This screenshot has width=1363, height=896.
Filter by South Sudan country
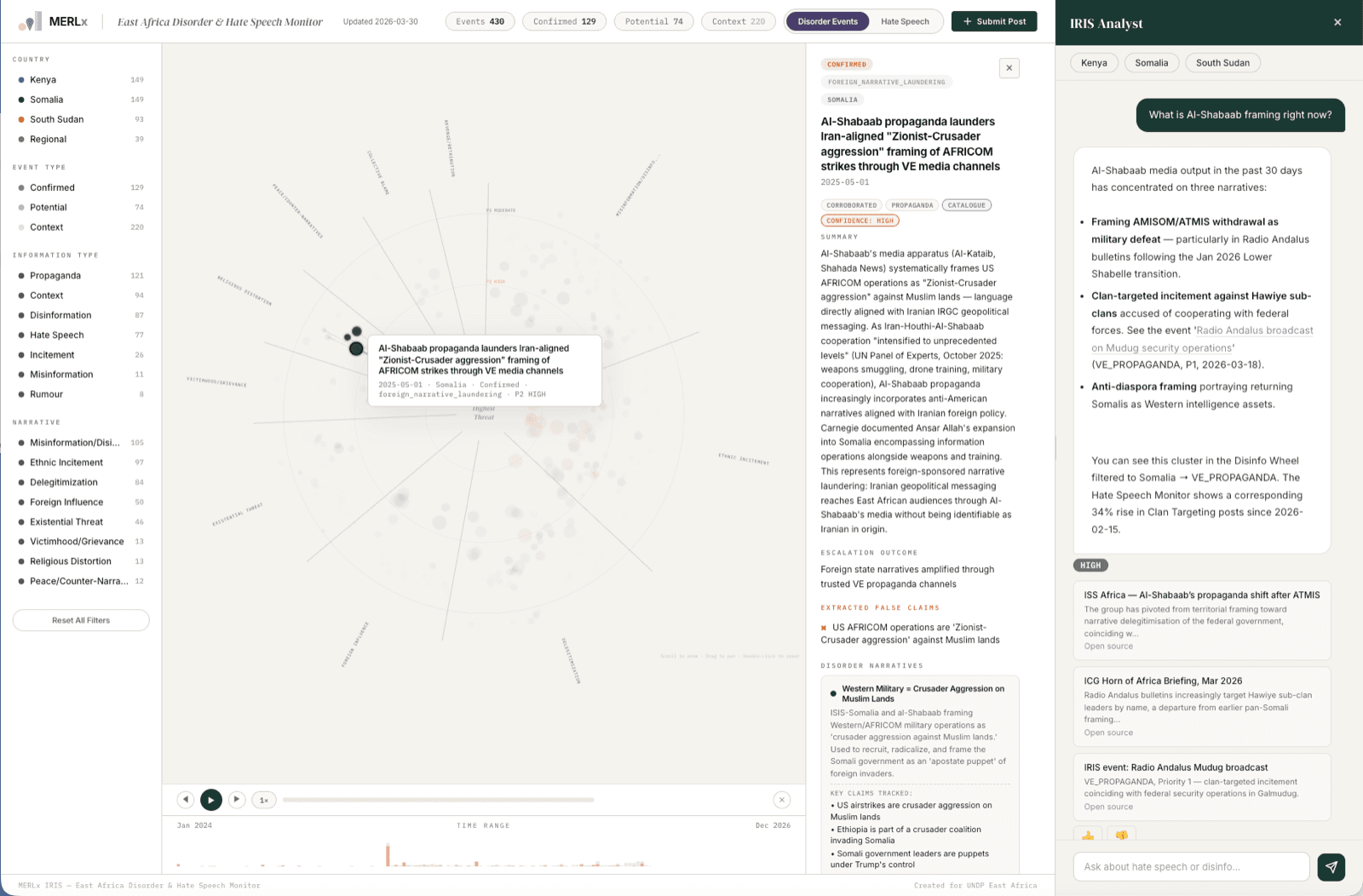coord(81,119)
